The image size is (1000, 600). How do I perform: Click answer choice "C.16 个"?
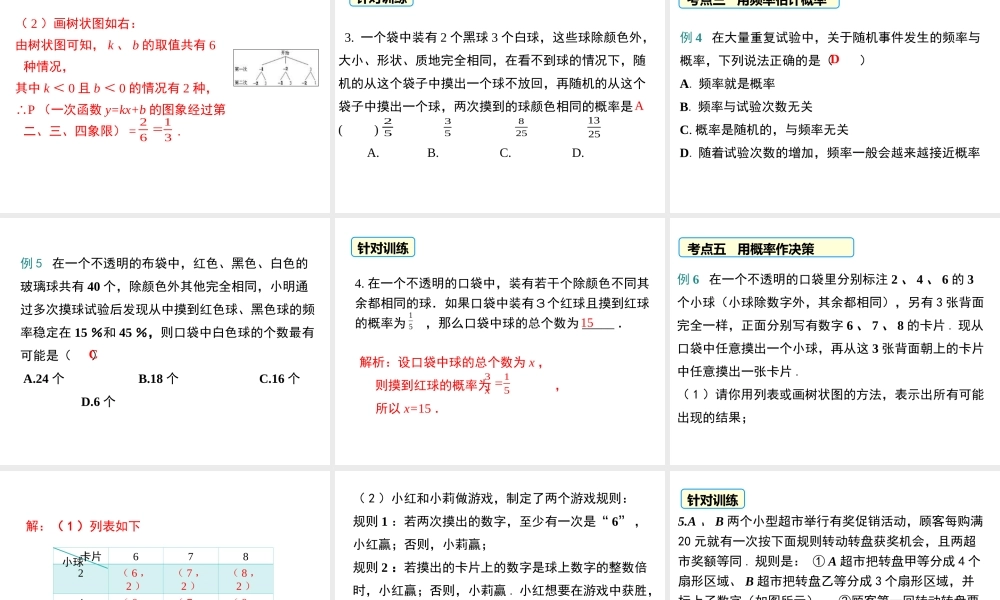click(279, 379)
